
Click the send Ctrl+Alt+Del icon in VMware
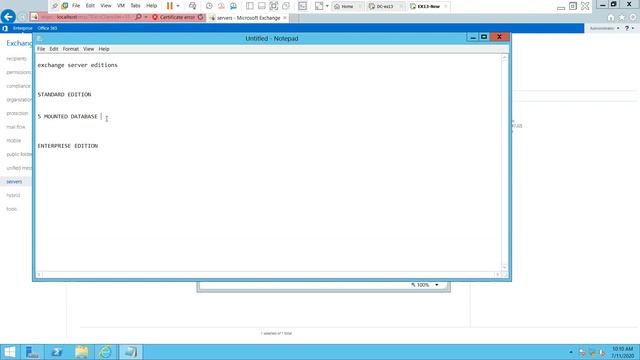point(192,6)
